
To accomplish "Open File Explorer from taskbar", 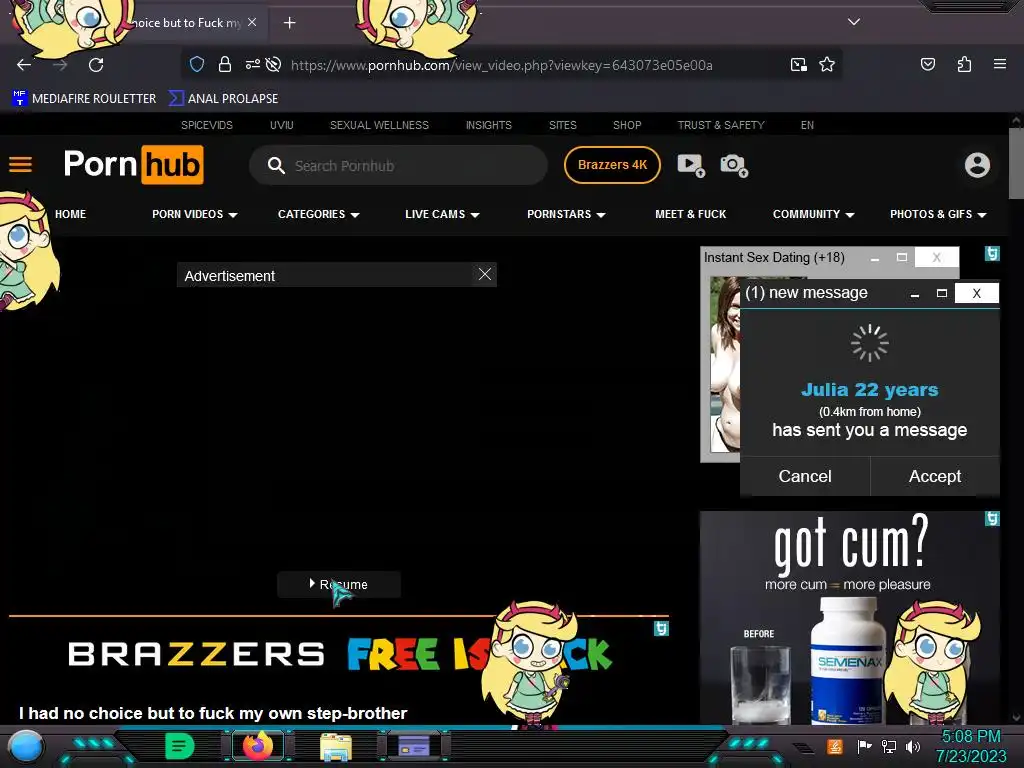I will (x=336, y=746).
